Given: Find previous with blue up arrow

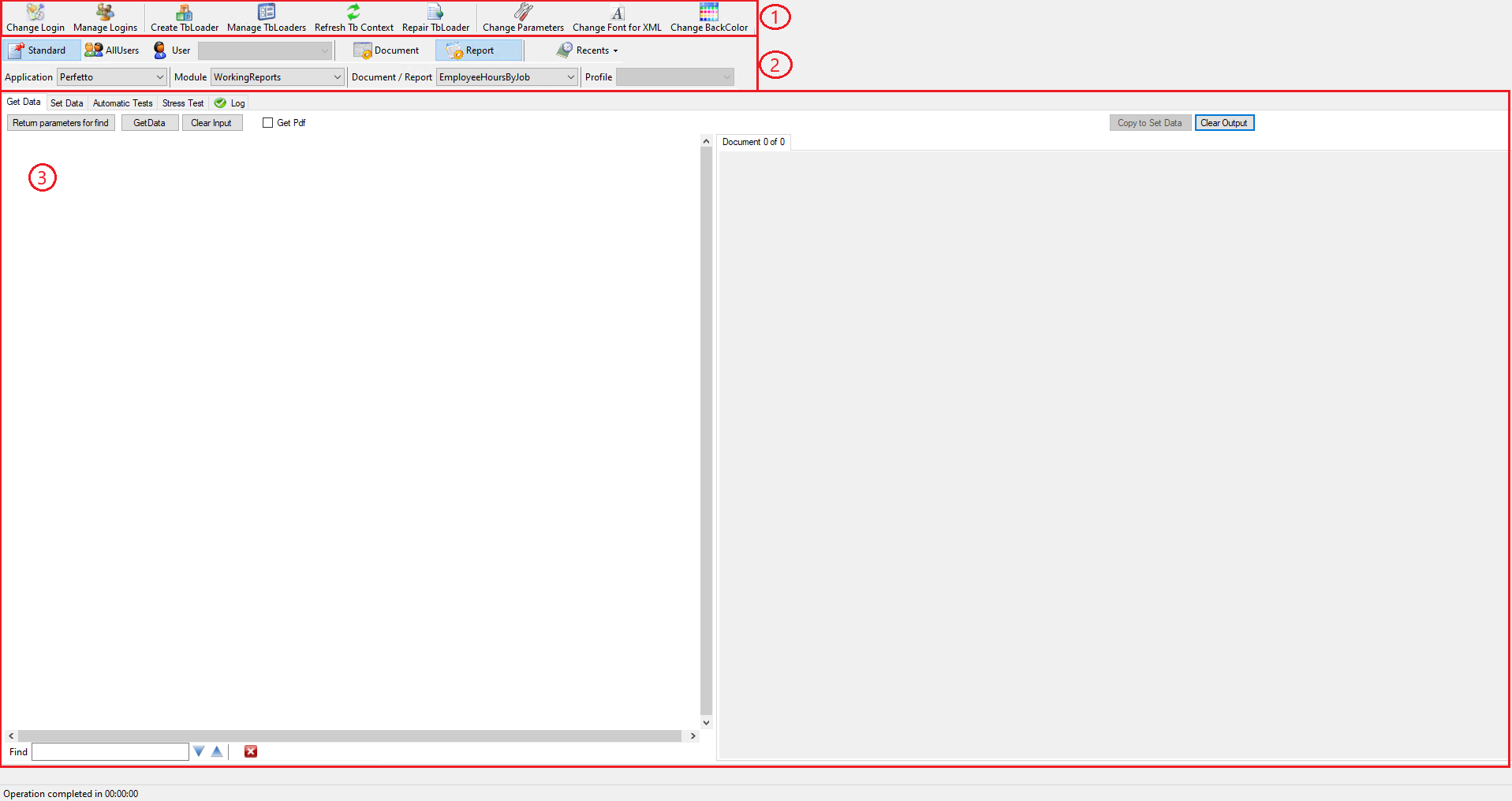Looking at the screenshot, I should pyautogui.click(x=217, y=751).
